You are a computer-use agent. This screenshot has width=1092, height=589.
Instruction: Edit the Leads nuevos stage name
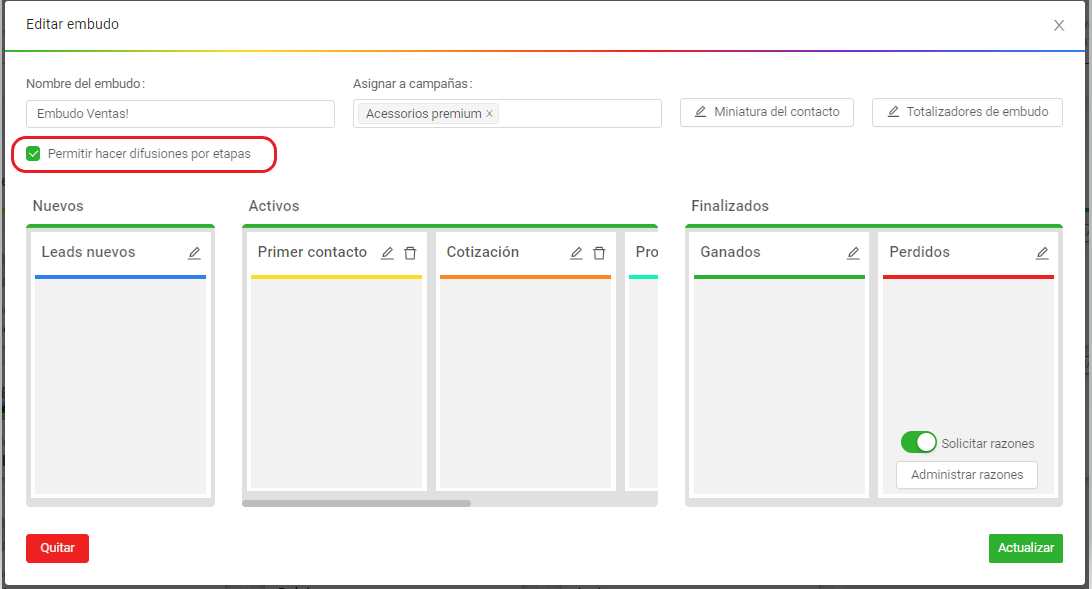194,253
